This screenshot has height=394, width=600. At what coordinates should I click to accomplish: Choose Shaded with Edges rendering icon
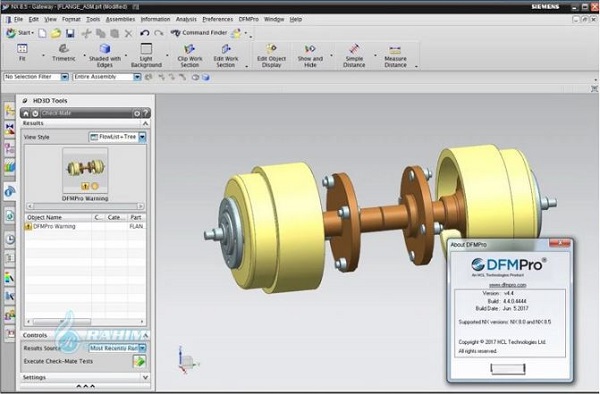[104, 49]
